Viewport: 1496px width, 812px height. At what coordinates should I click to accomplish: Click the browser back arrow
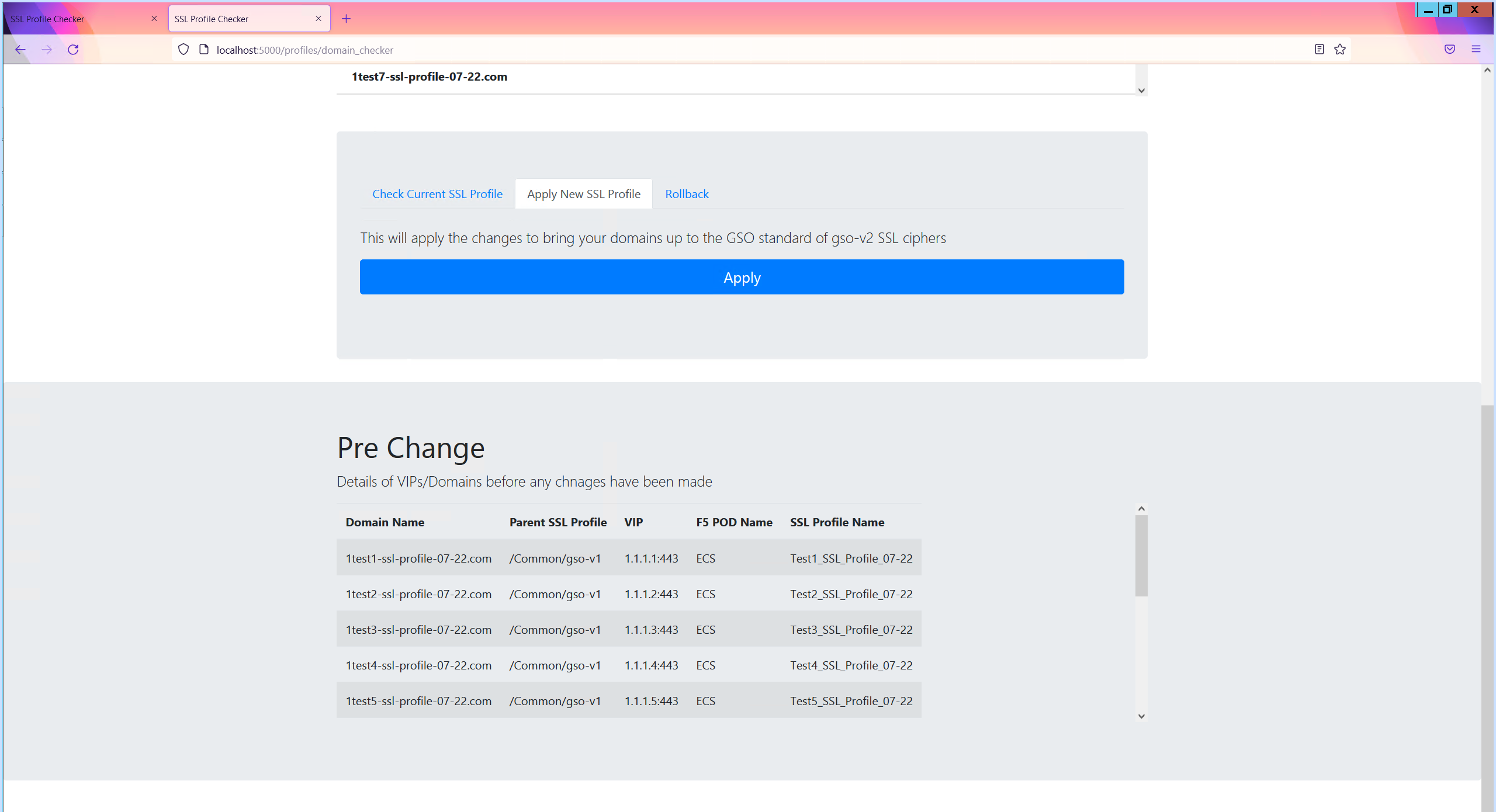20,50
